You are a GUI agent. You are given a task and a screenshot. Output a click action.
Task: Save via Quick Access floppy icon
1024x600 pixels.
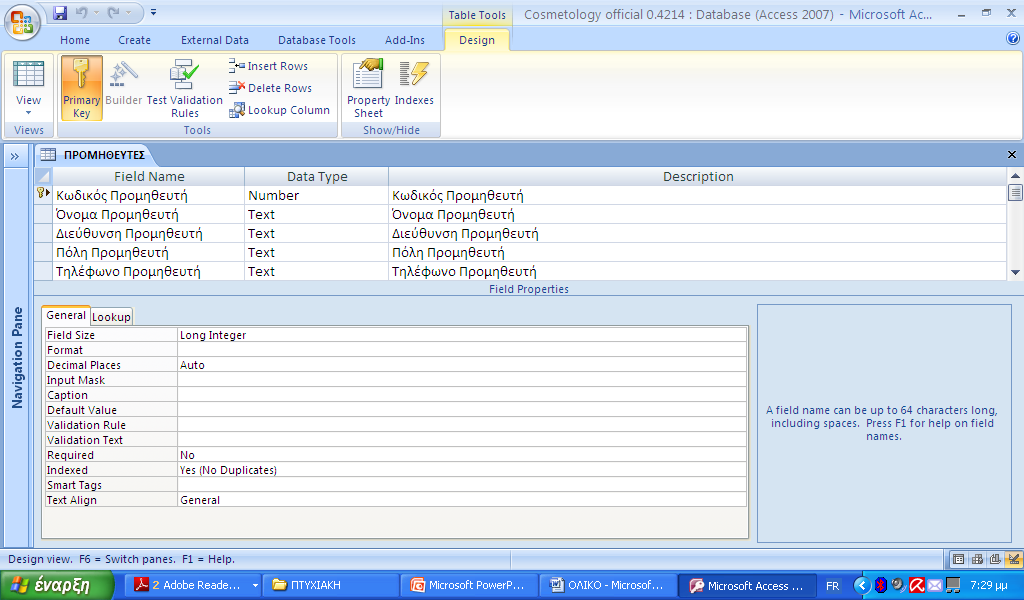pos(60,12)
